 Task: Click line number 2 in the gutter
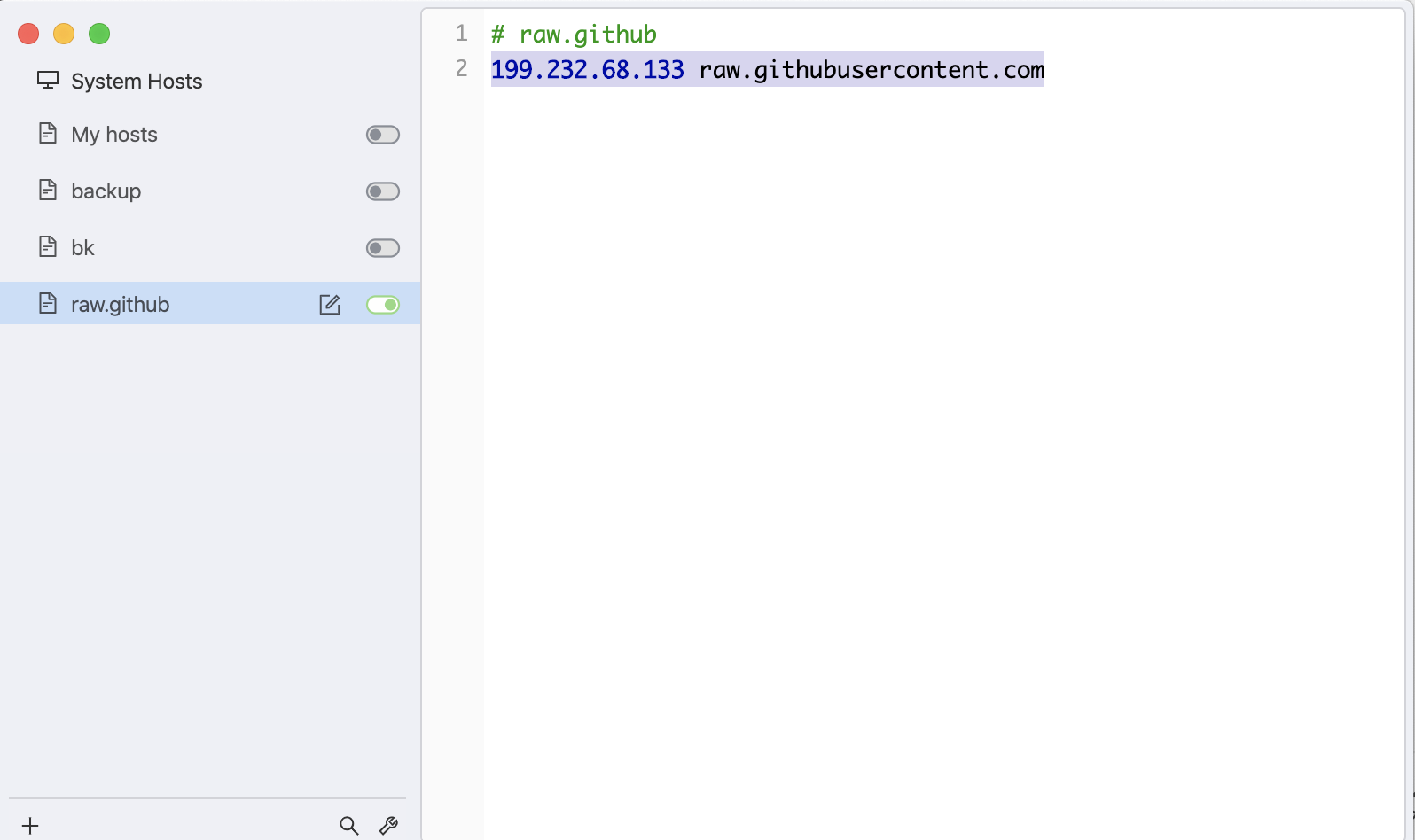461,68
